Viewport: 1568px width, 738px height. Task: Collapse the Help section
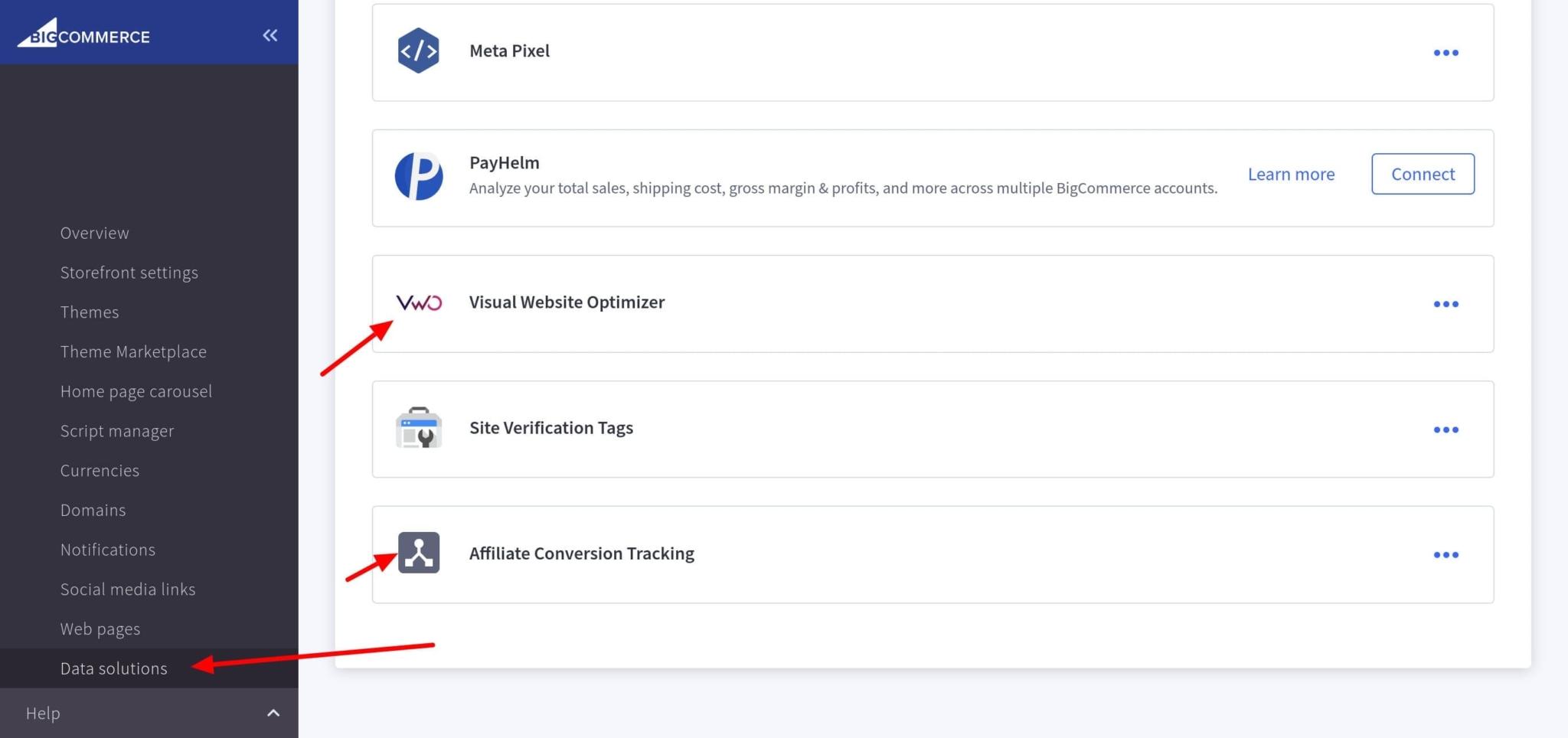(273, 713)
